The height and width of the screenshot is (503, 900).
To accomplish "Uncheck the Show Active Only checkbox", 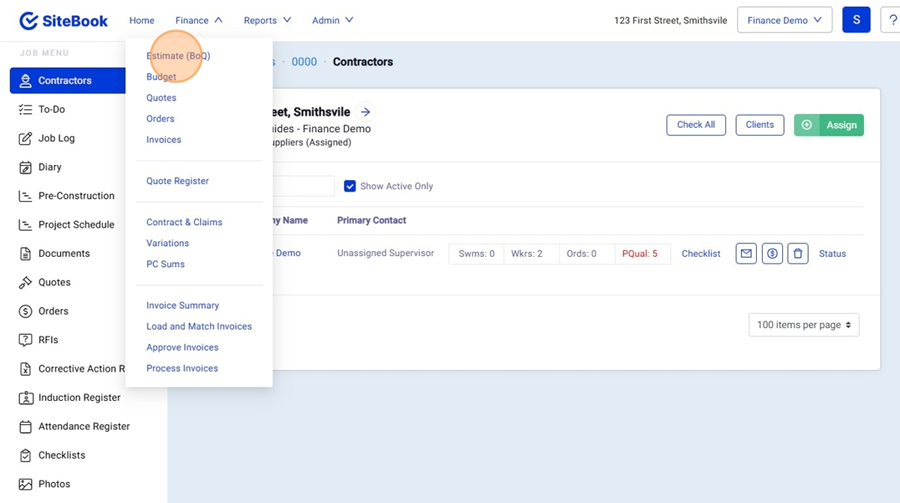I will pyautogui.click(x=350, y=186).
